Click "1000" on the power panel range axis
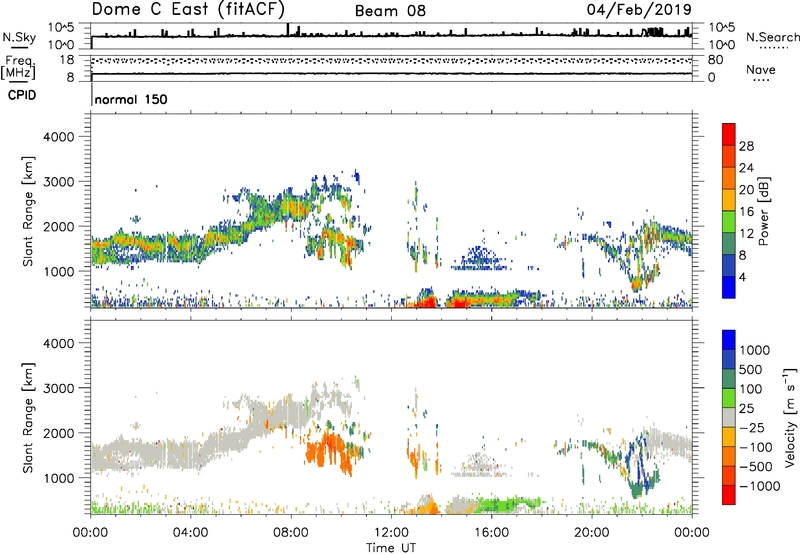This screenshot has height=554, width=800. (x=58, y=271)
